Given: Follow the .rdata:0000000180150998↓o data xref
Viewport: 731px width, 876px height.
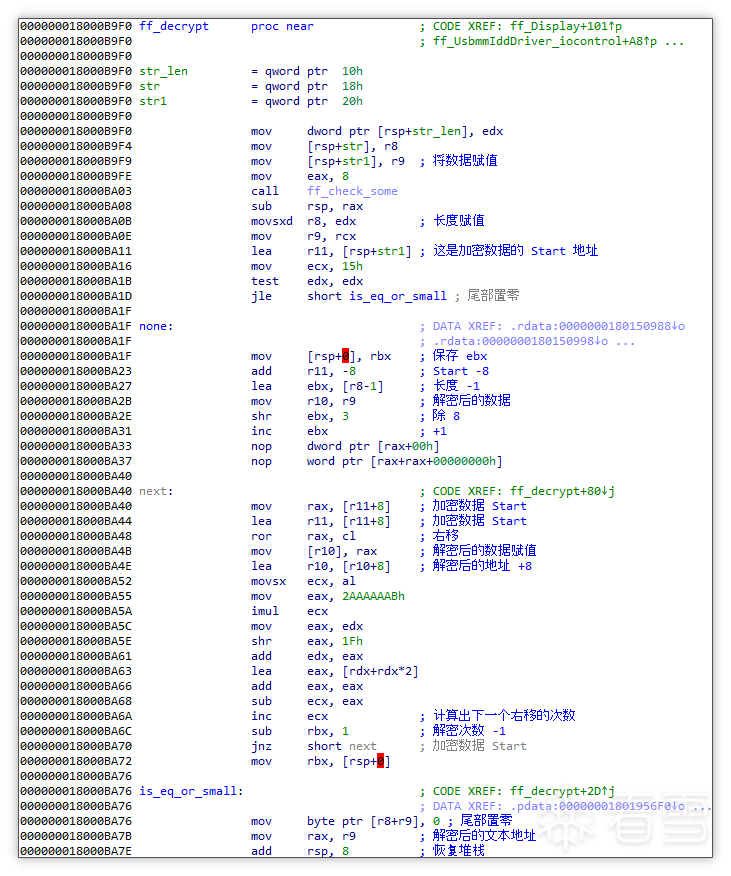Looking at the screenshot, I should pyautogui.click(x=520, y=341).
